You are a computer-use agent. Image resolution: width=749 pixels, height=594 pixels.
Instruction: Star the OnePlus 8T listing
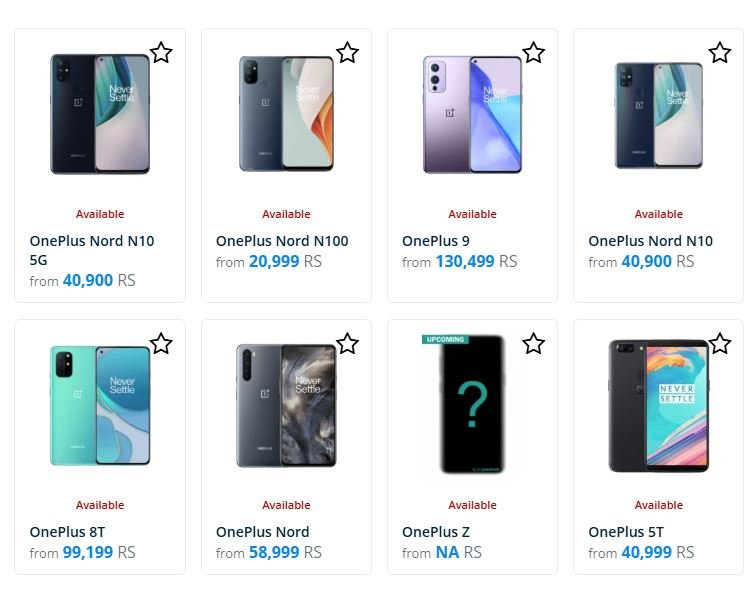coord(161,344)
